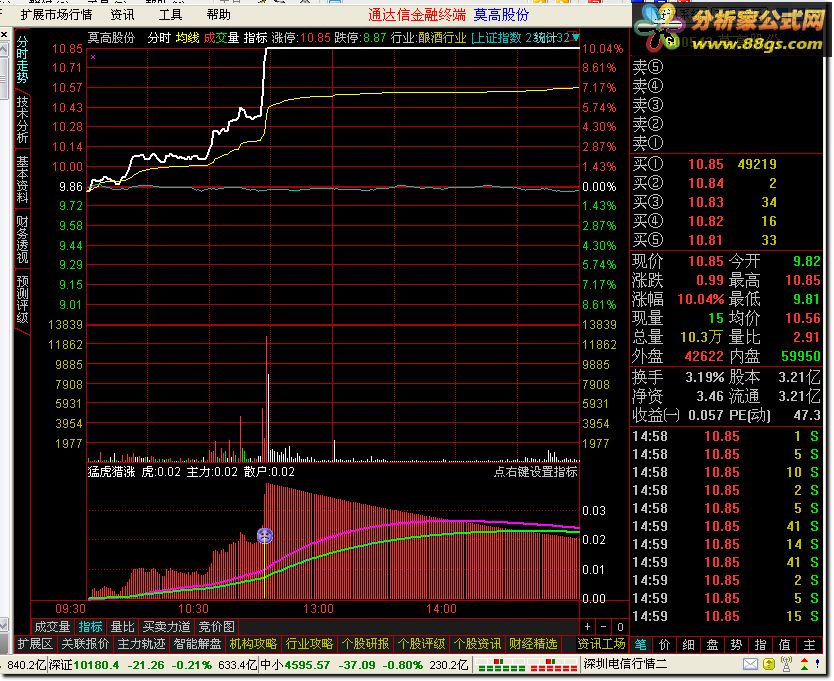Click 点右键设置指标 indicator settings text
Screen dimensions: 834x681
point(536,471)
